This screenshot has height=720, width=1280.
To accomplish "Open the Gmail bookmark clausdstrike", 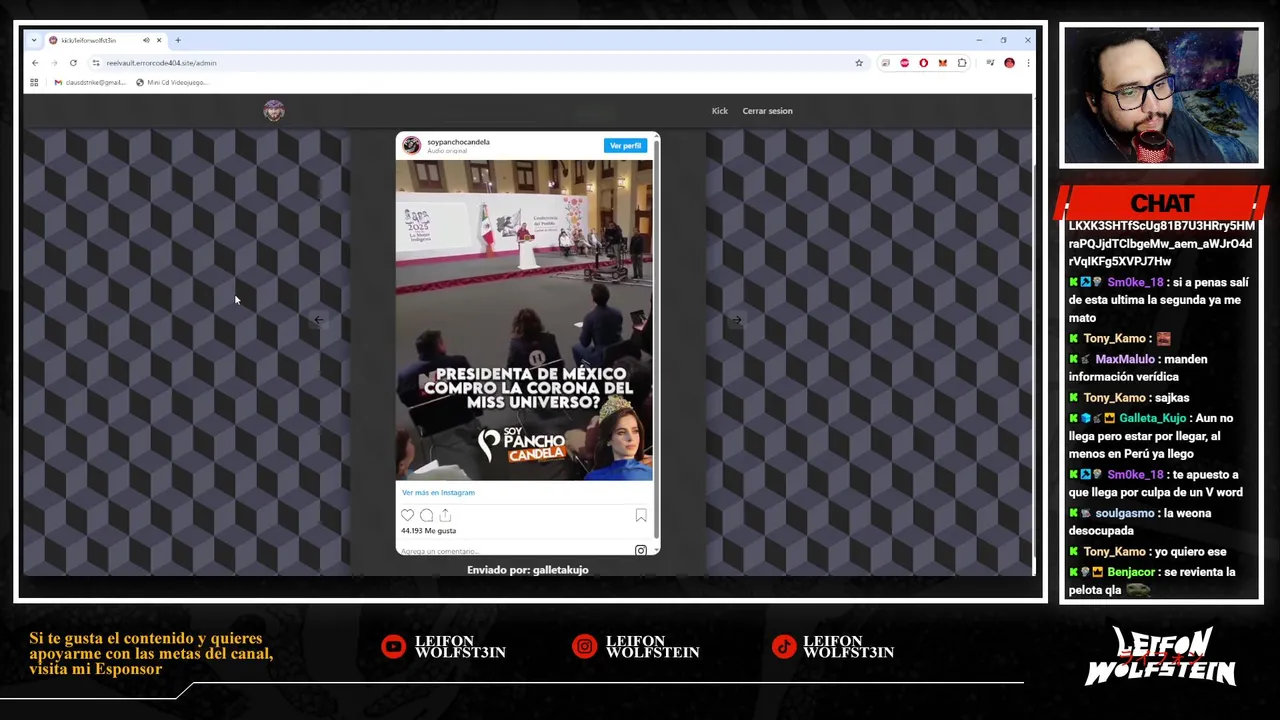I will pos(90,82).
